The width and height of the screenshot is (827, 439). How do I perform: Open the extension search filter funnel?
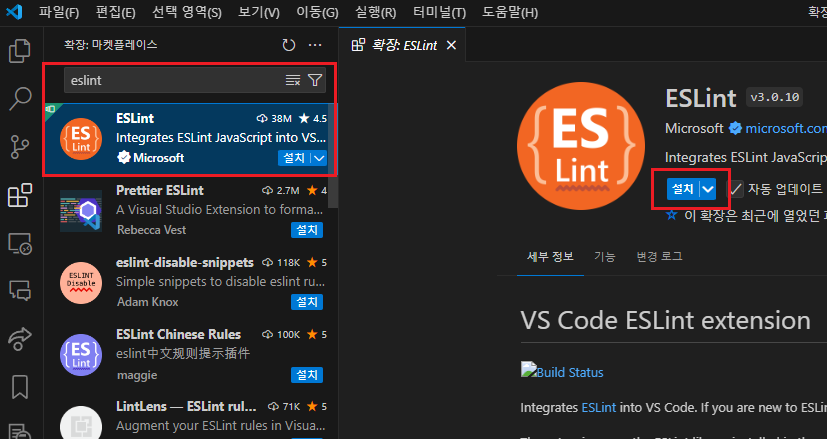pos(315,80)
